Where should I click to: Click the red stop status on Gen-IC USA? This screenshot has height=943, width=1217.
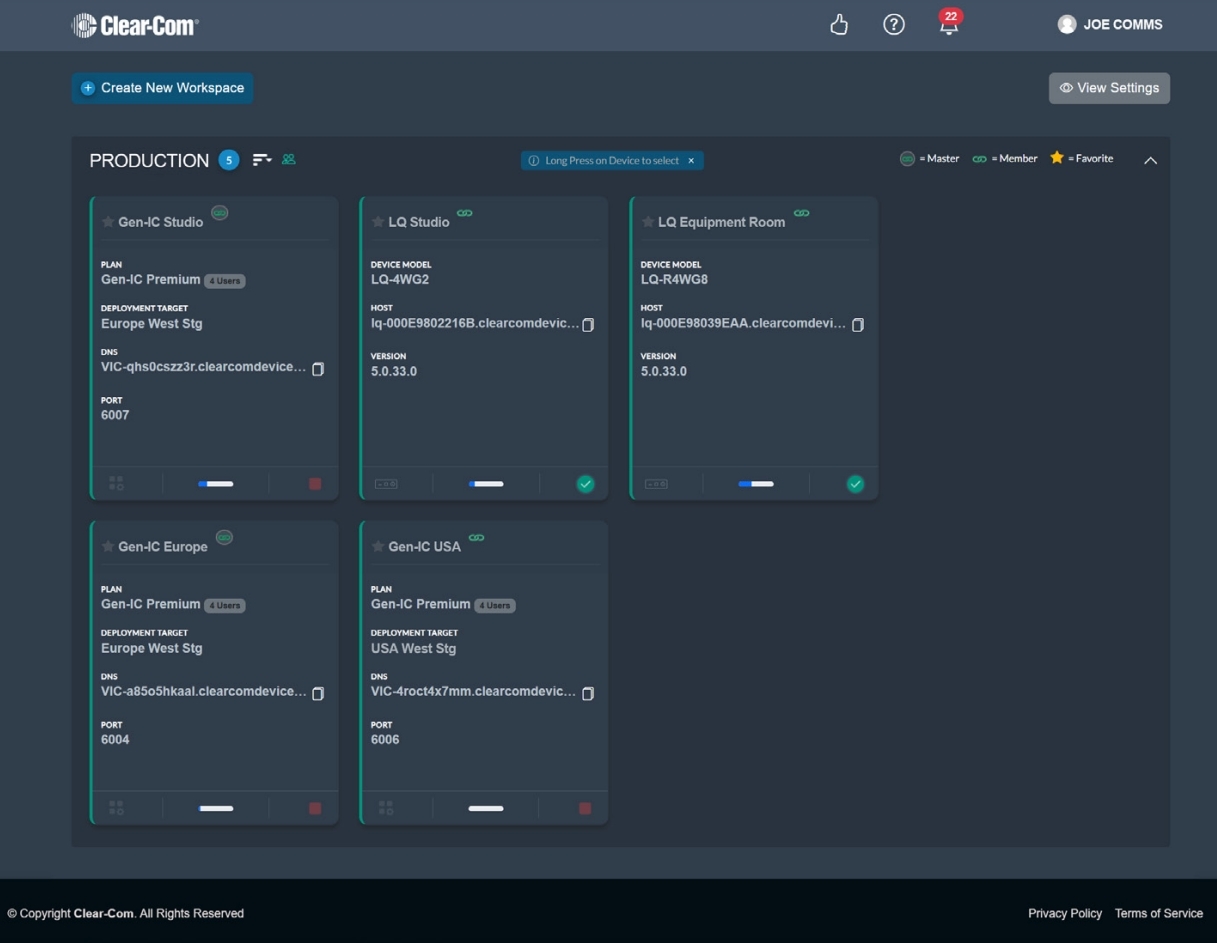tap(585, 808)
